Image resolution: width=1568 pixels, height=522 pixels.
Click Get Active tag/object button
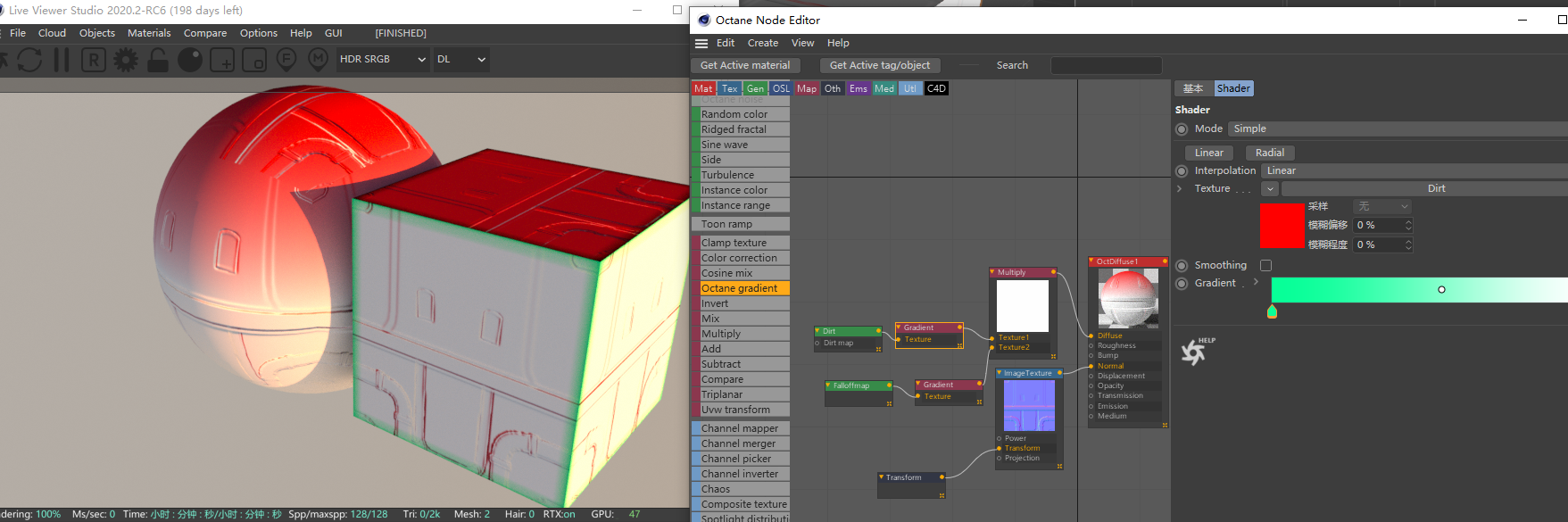pyautogui.click(x=880, y=65)
